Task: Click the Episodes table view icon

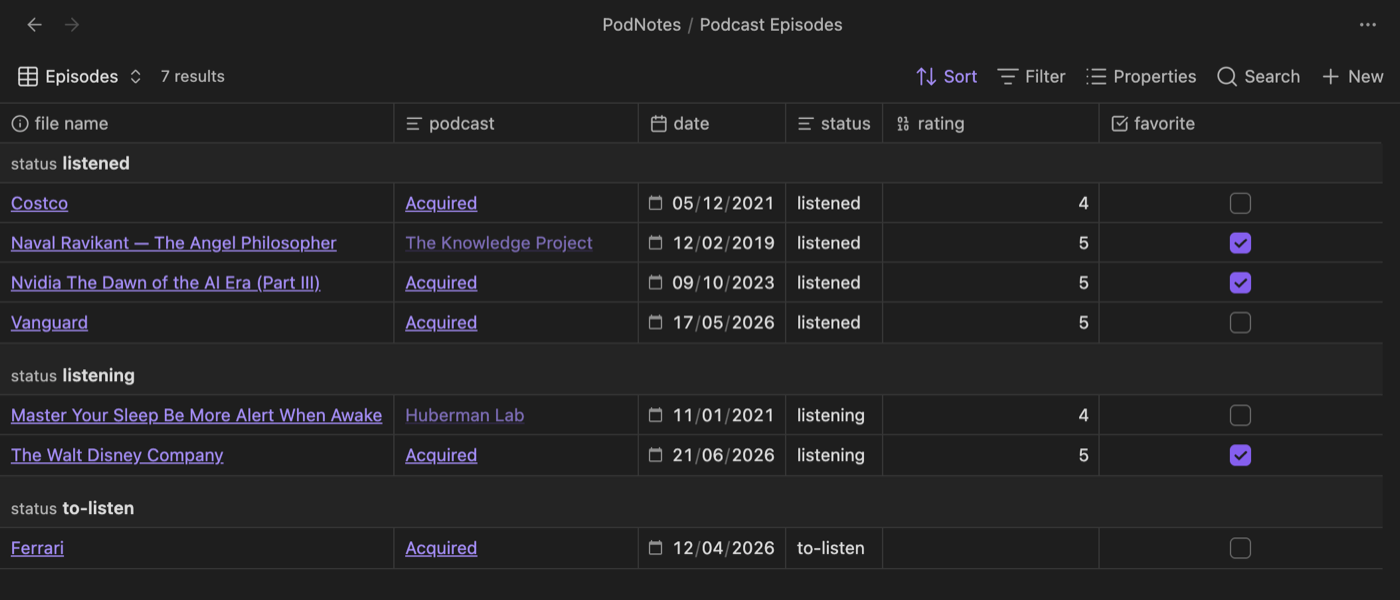Action: click(28, 76)
